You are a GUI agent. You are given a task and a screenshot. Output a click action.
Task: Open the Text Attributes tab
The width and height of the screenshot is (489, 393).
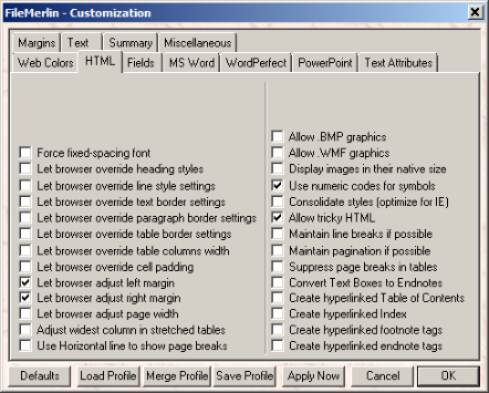coord(398,63)
